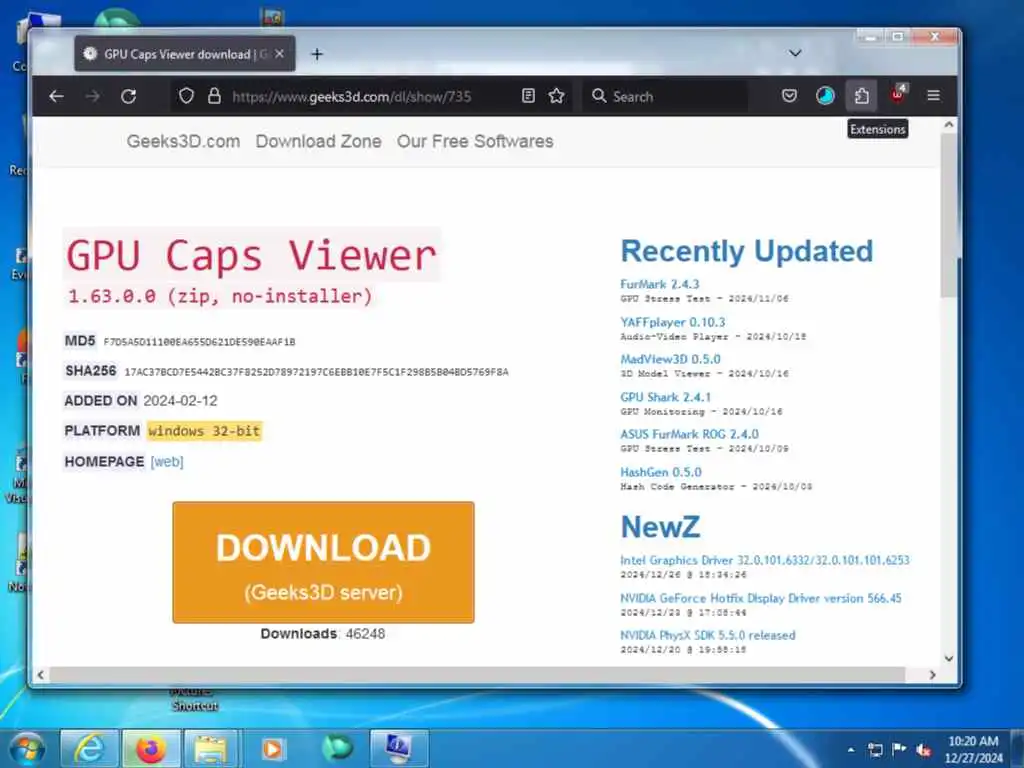
Task: Click the added on date 2024-02-12
Action: pos(180,401)
